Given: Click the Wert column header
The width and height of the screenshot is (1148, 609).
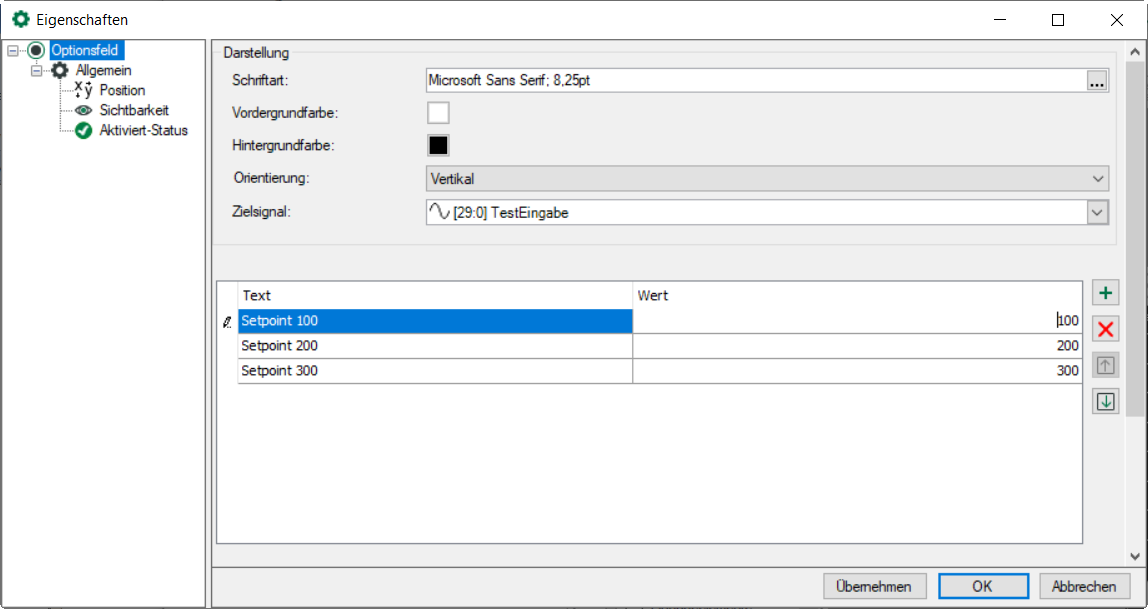Looking at the screenshot, I should coord(857,295).
